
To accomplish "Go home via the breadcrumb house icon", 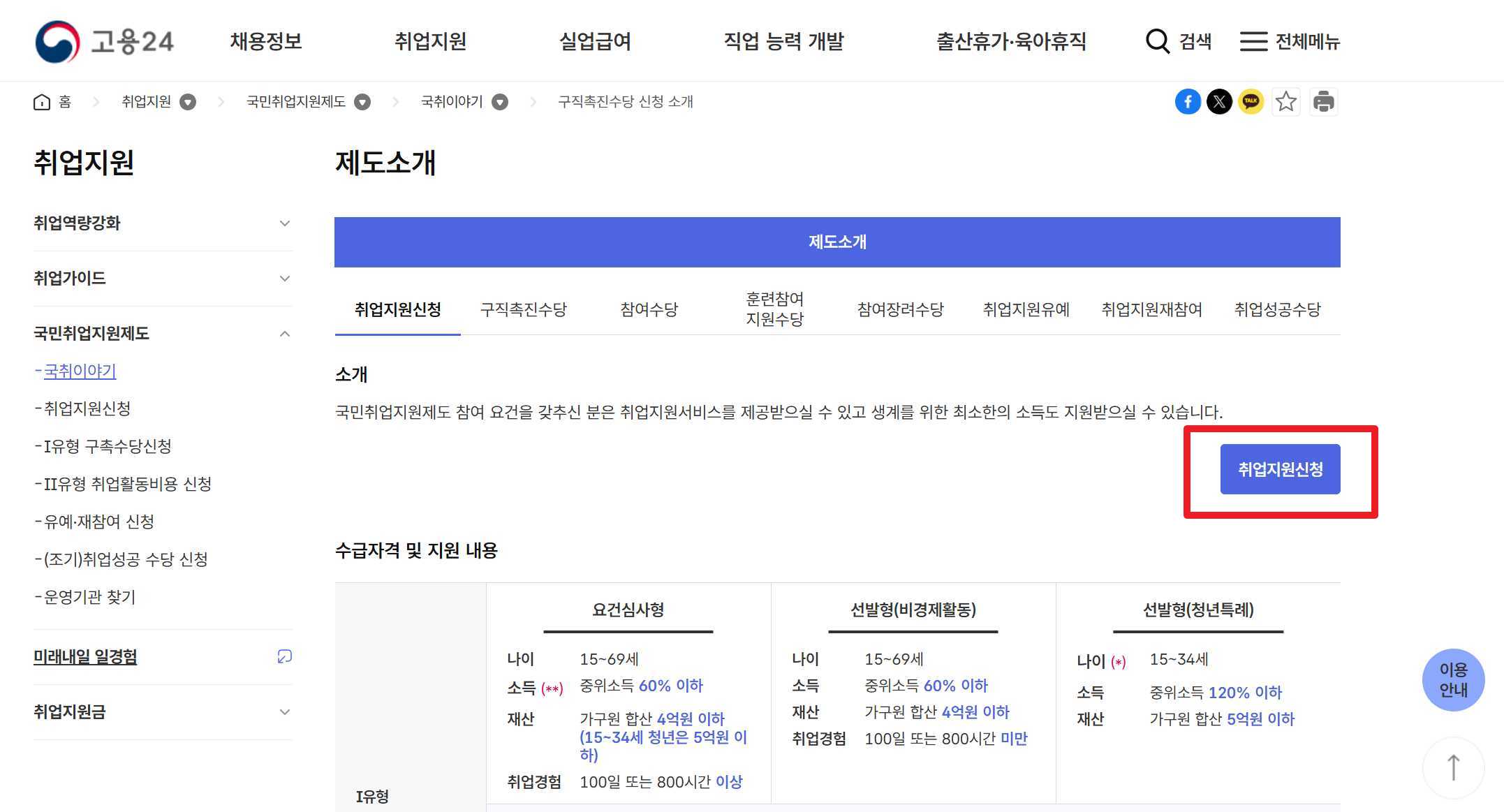I will [x=41, y=101].
